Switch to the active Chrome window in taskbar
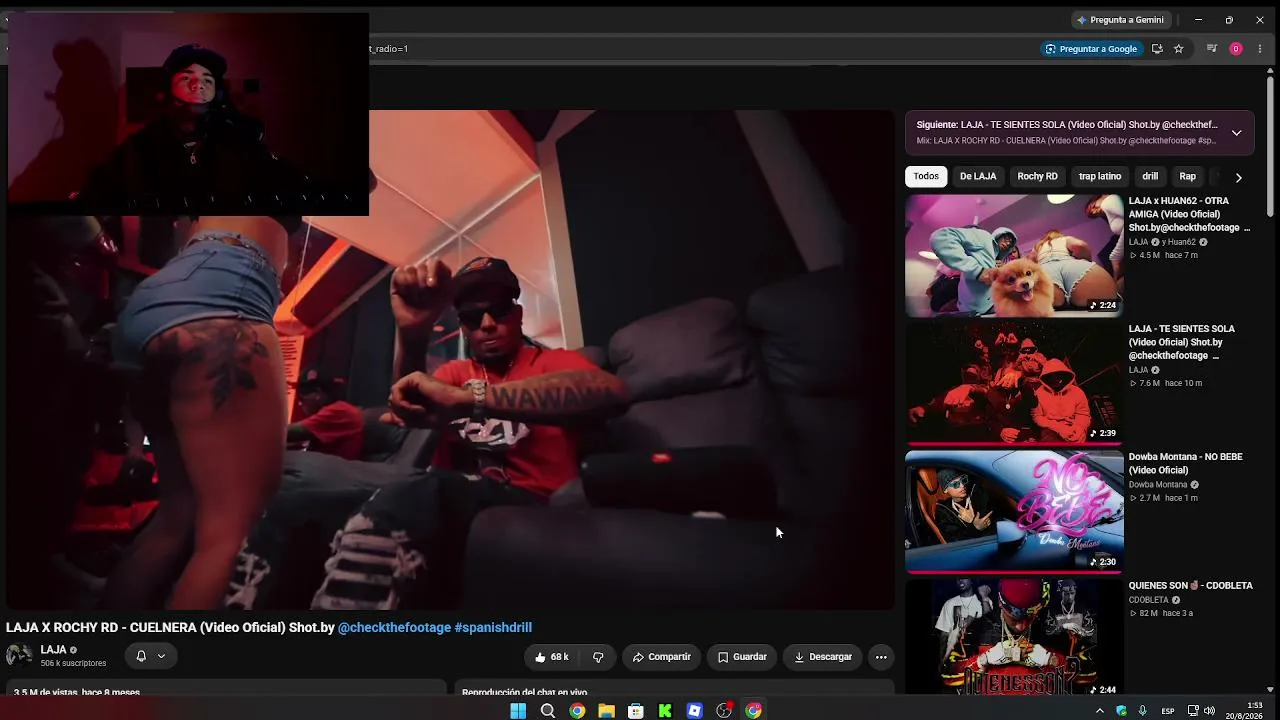 753,711
